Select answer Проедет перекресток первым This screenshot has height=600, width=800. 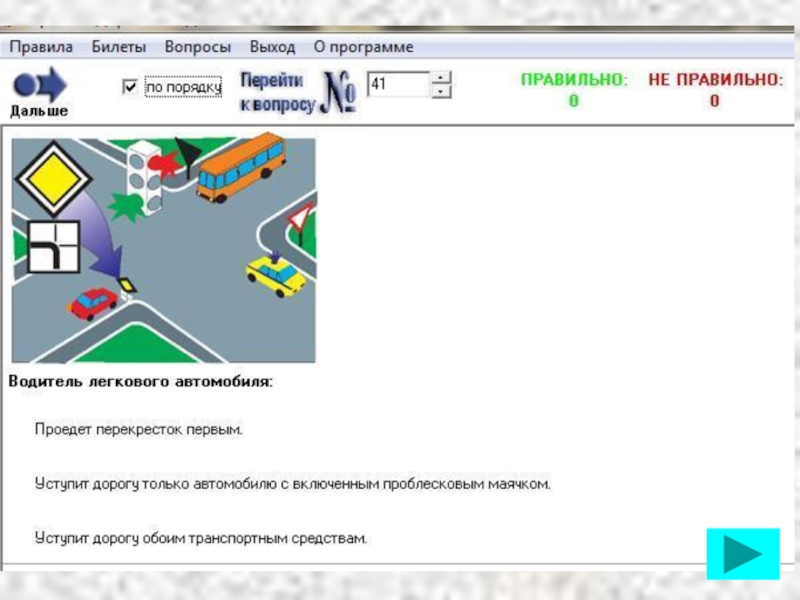tap(138, 430)
